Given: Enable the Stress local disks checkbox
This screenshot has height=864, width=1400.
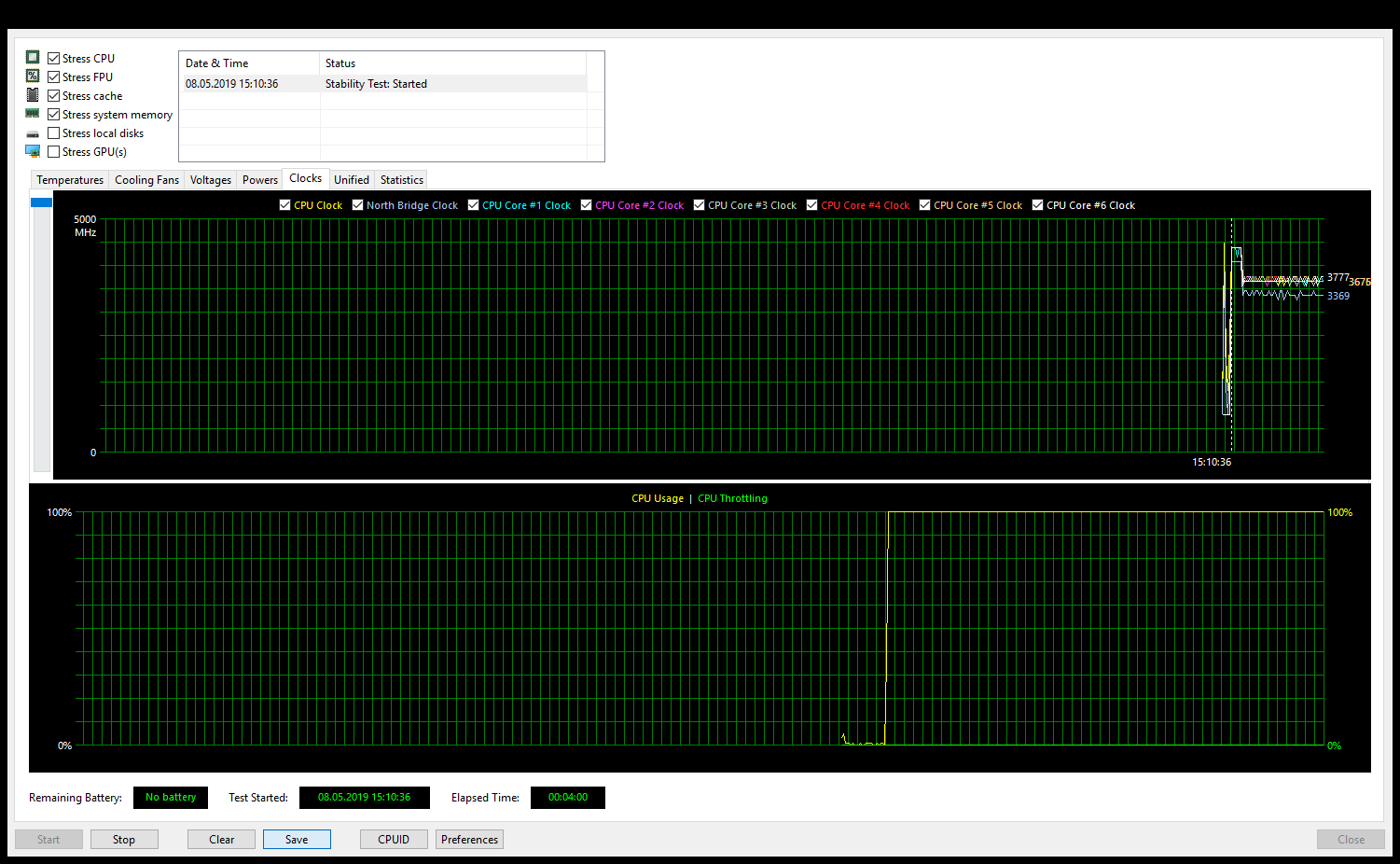Looking at the screenshot, I should tap(53, 132).
